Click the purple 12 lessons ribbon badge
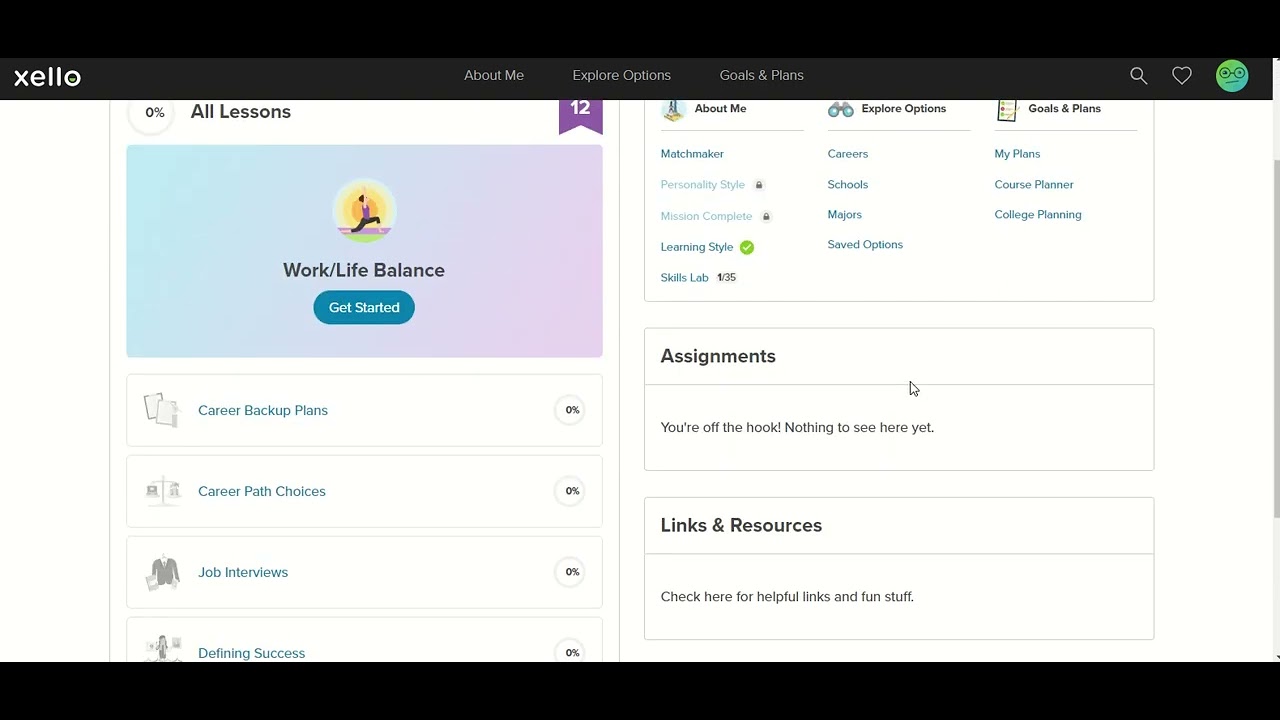 [x=580, y=116]
